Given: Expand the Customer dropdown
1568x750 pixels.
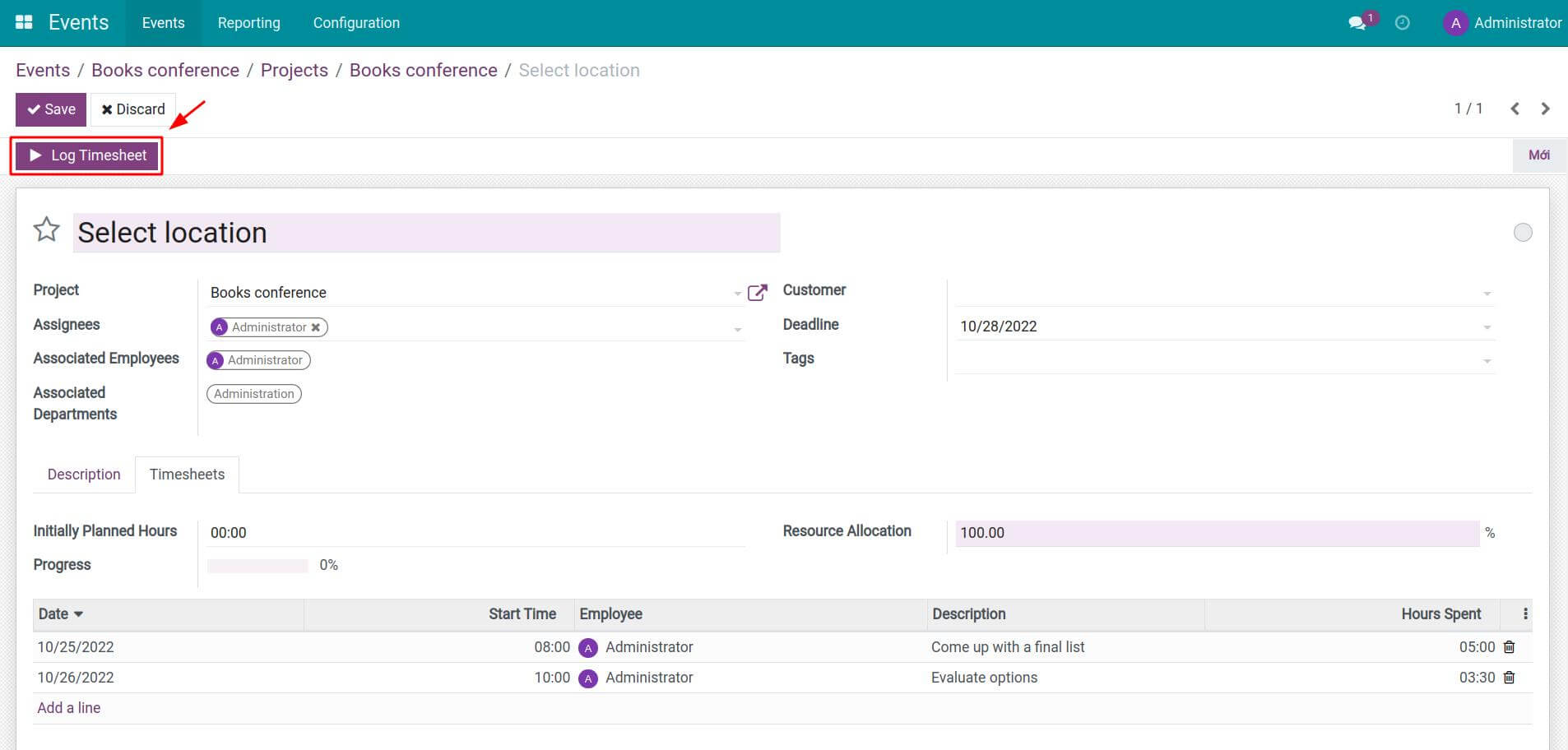Looking at the screenshot, I should 1486,293.
